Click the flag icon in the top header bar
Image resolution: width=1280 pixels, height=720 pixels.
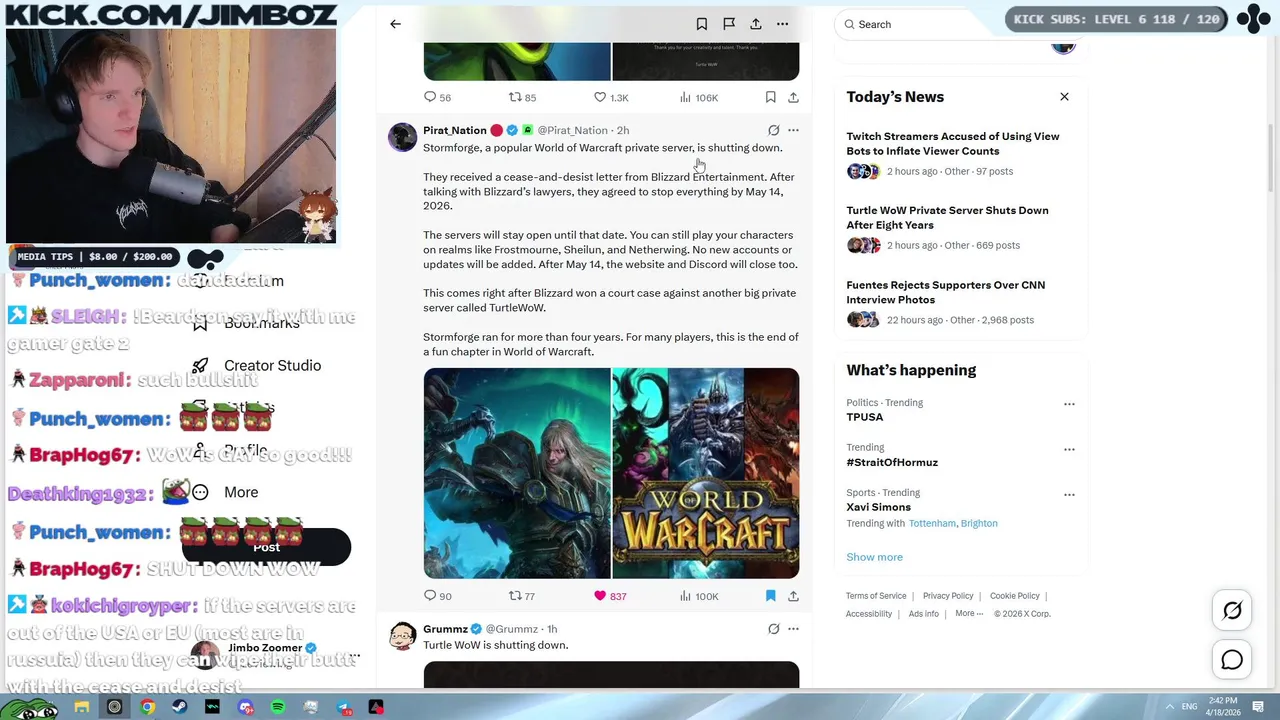[x=729, y=24]
